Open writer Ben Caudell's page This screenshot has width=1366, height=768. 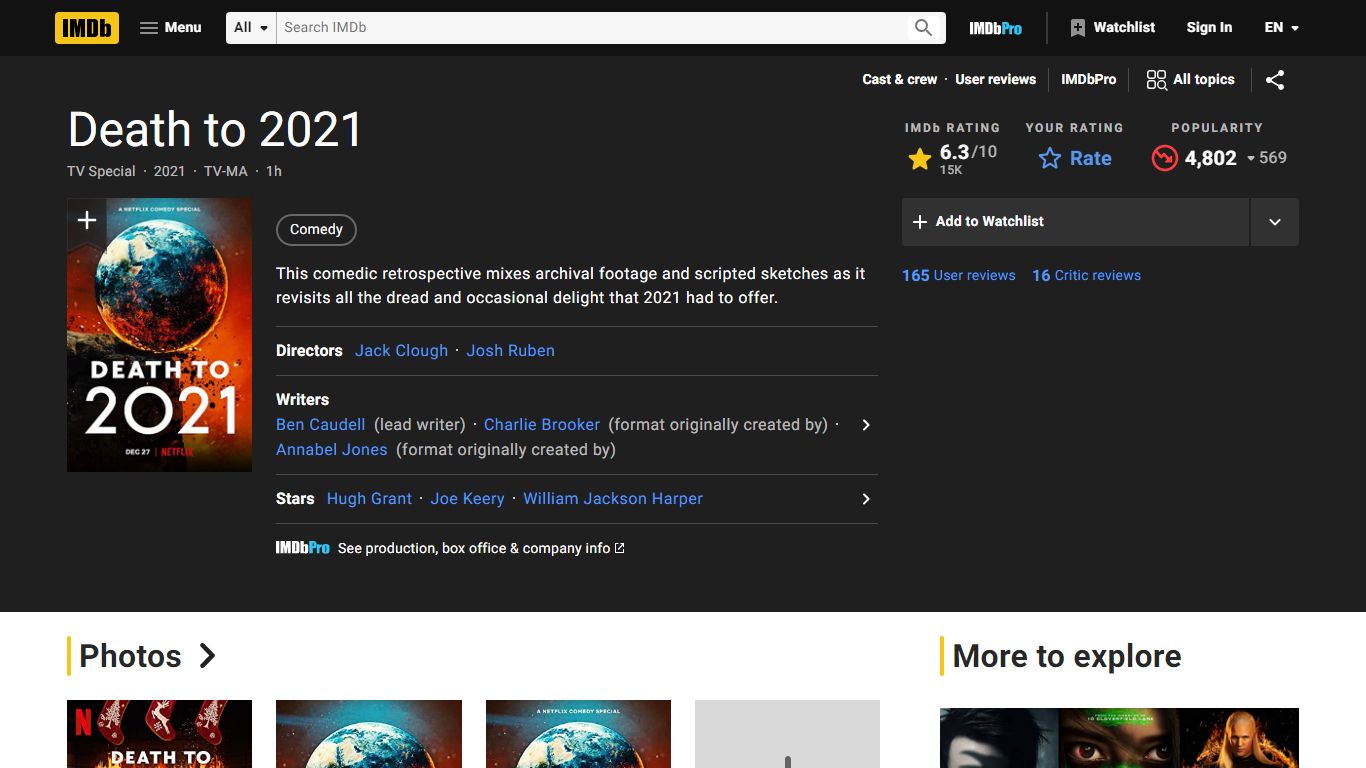(x=321, y=425)
